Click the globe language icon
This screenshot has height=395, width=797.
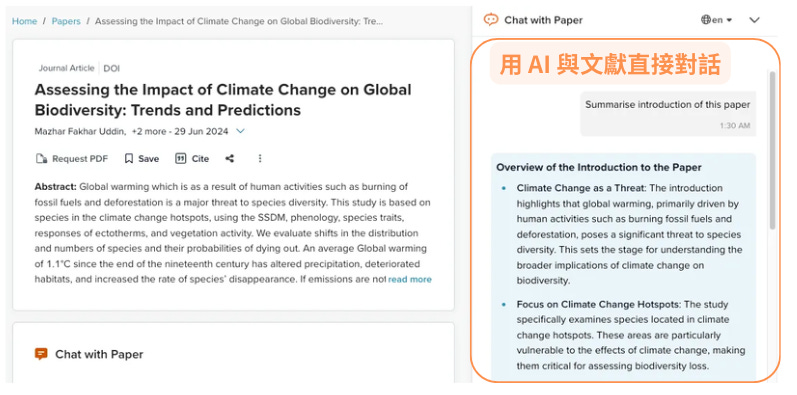pos(706,20)
